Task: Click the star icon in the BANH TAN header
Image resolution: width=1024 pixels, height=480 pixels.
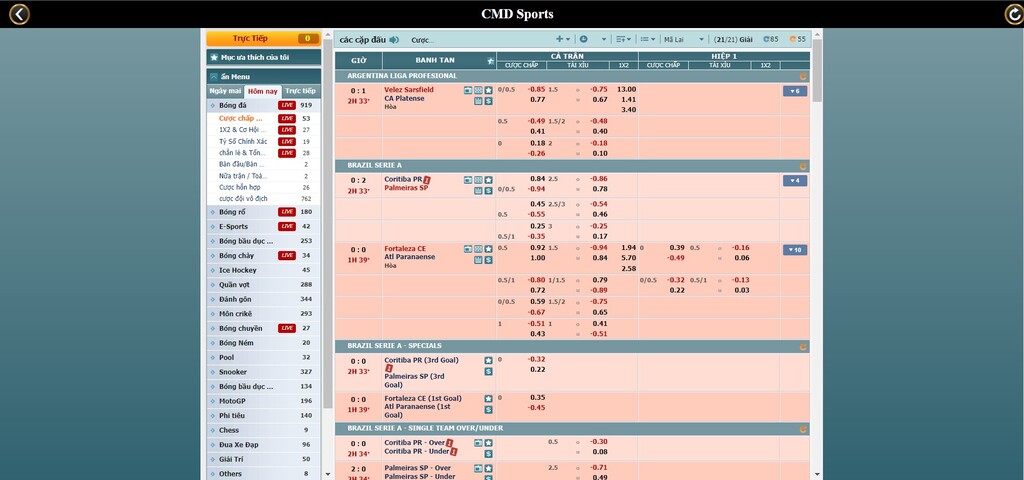Action: pos(490,60)
